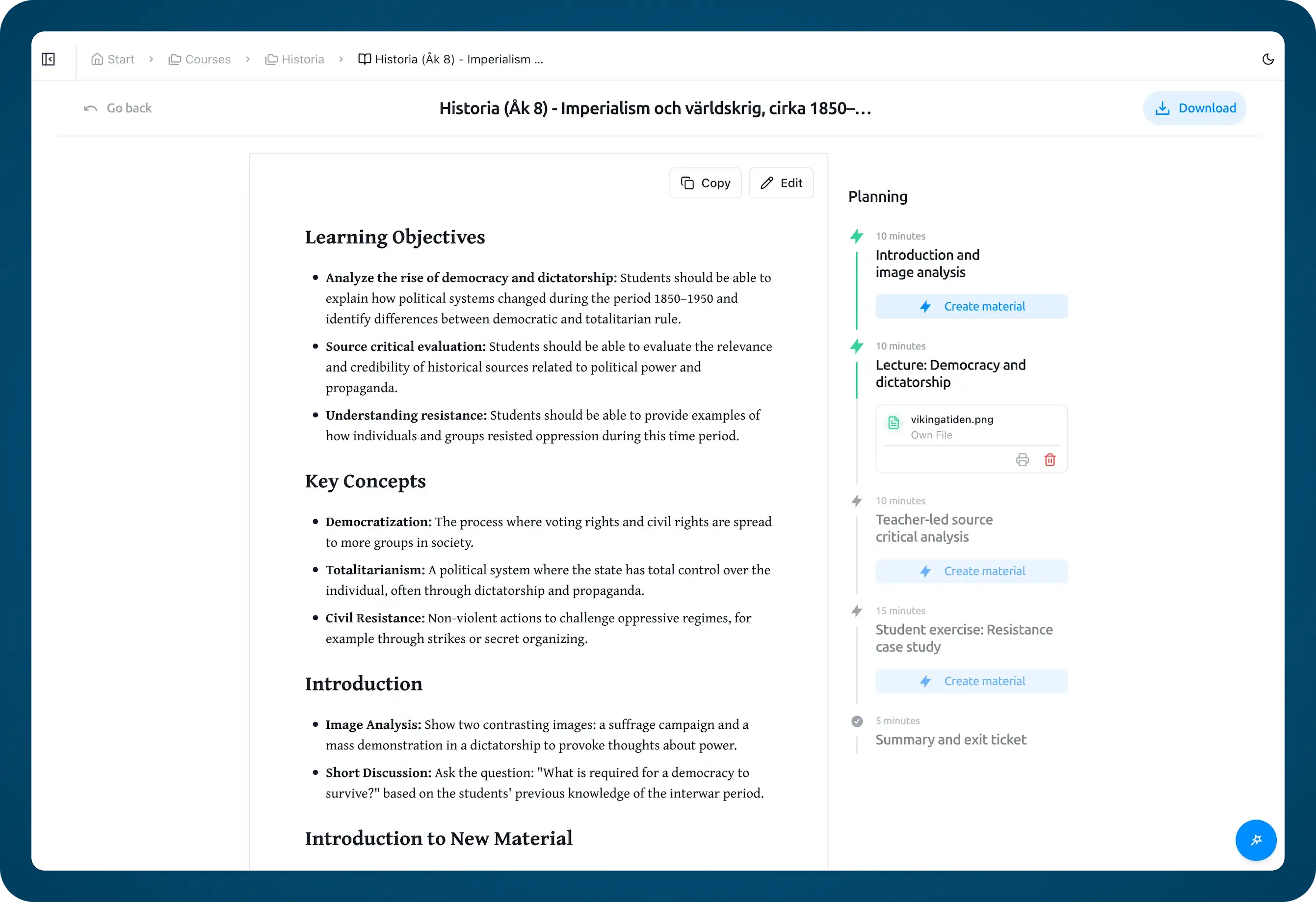Navigate to Courses breadcrumb
1316x902 pixels.
pos(199,59)
